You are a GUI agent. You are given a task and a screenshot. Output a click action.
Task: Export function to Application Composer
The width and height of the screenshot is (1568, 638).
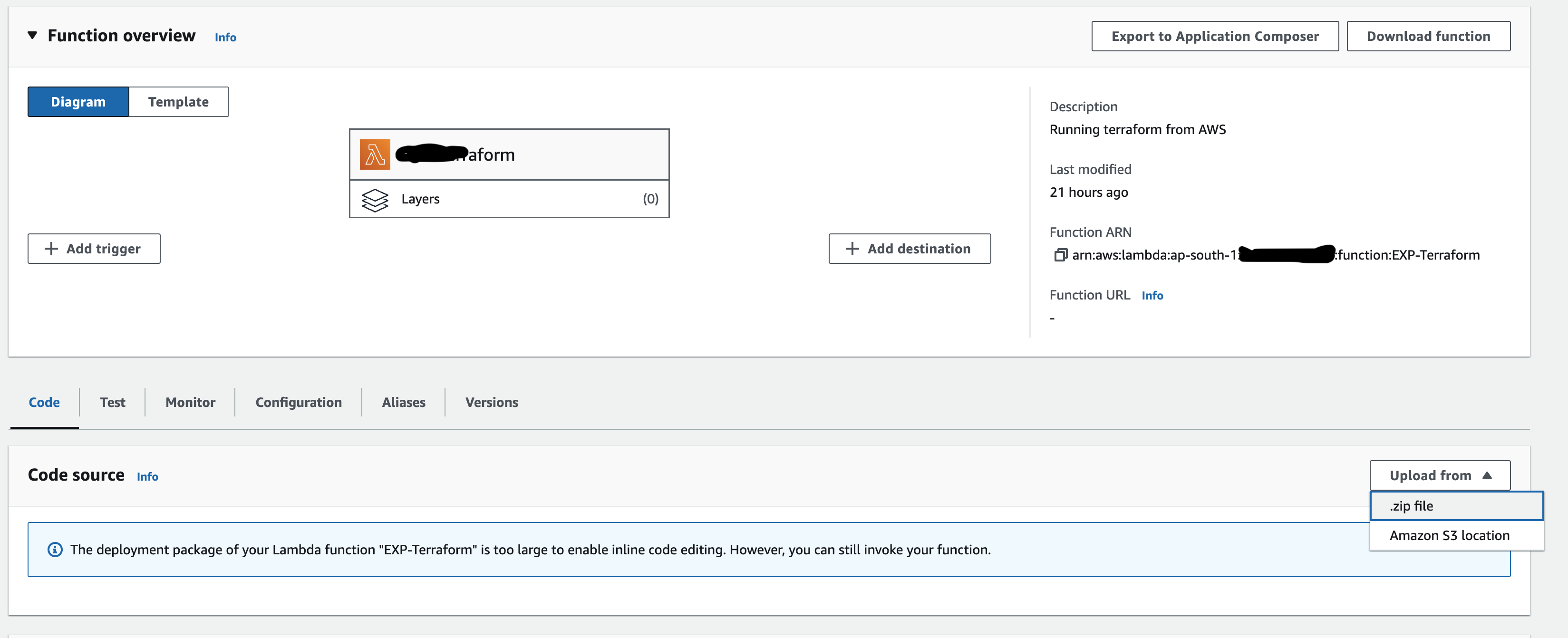[x=1215, y=35]
